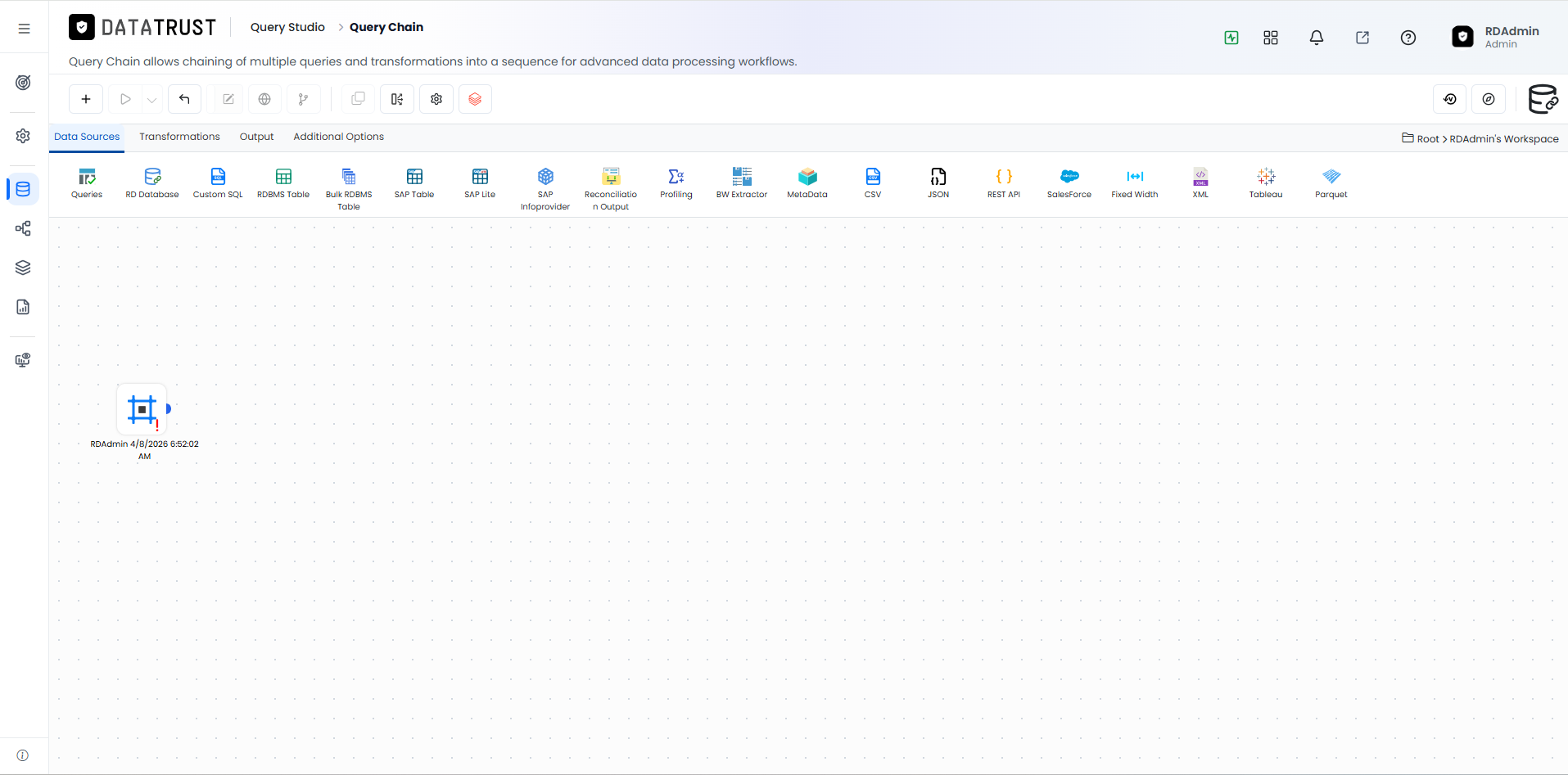Select the Bulk RDBMS Table source

pyautogui.click(x=349, y=189)
